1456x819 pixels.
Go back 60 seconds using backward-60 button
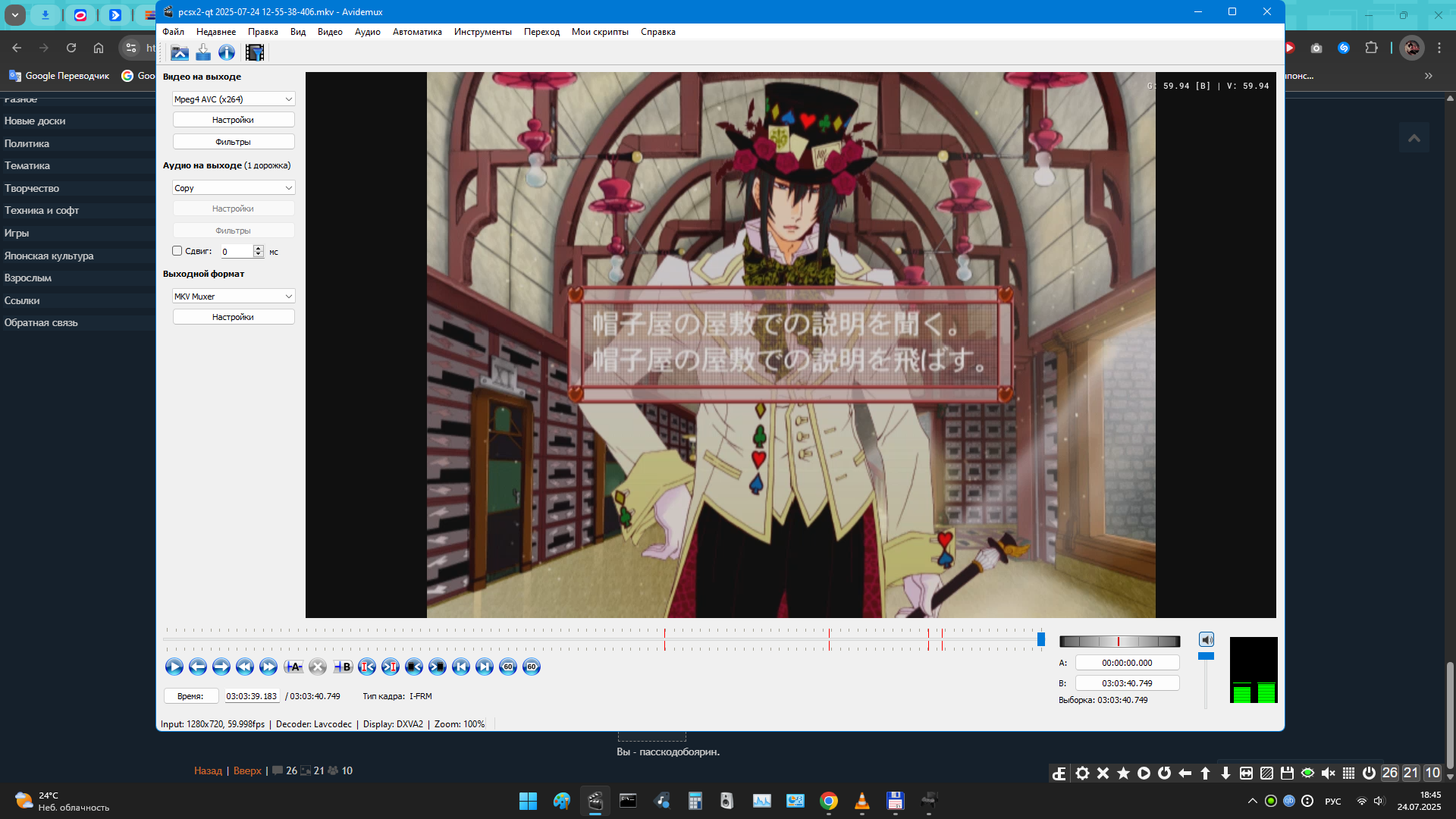(508, 667)
